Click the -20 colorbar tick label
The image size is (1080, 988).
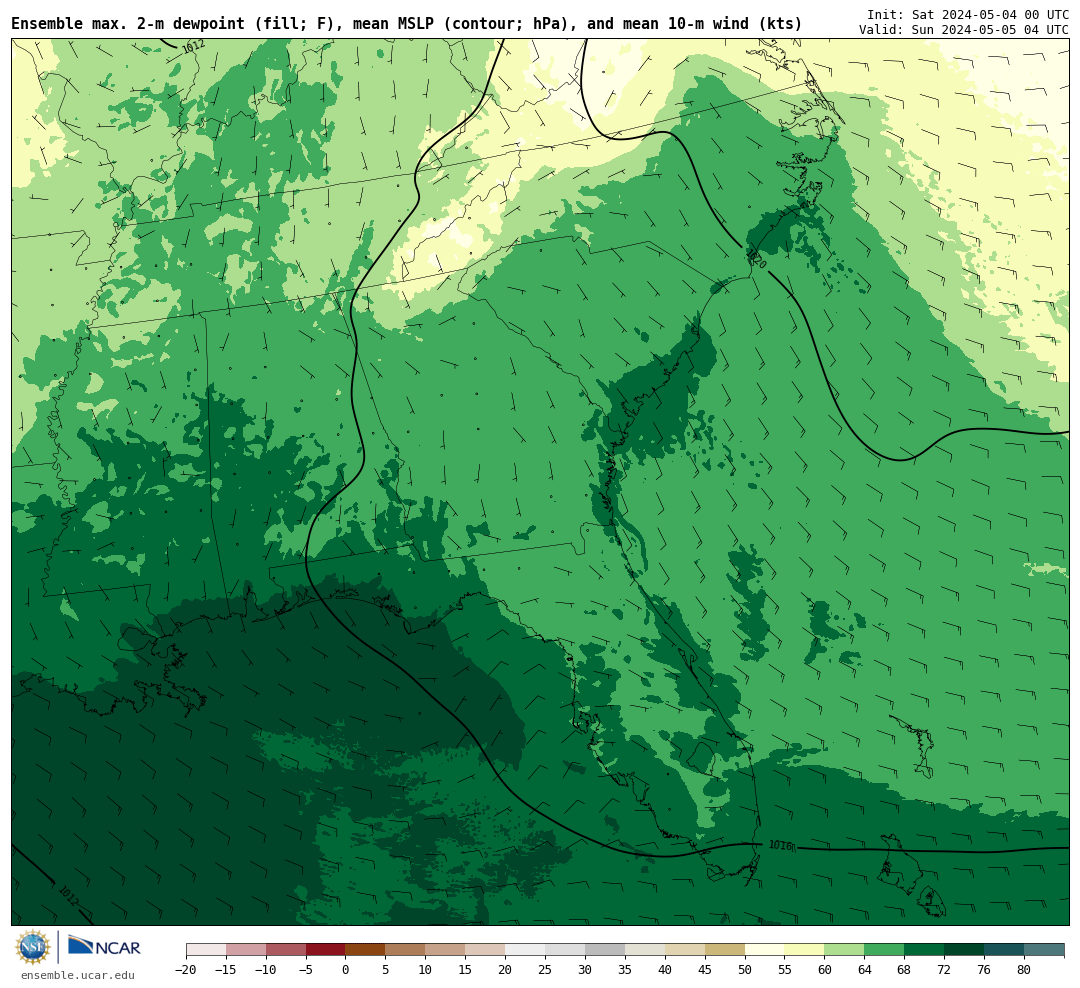click(186, 969)
